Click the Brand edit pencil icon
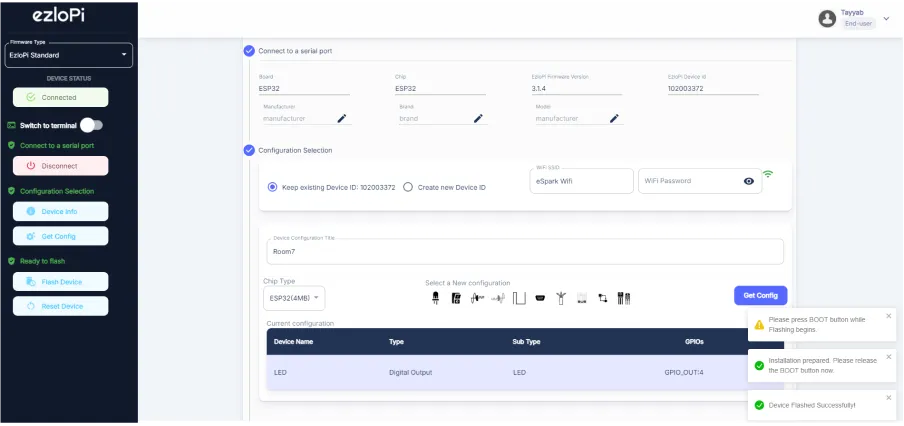The image size is (904, 426). pyautogui.click(x=478, y=118)
